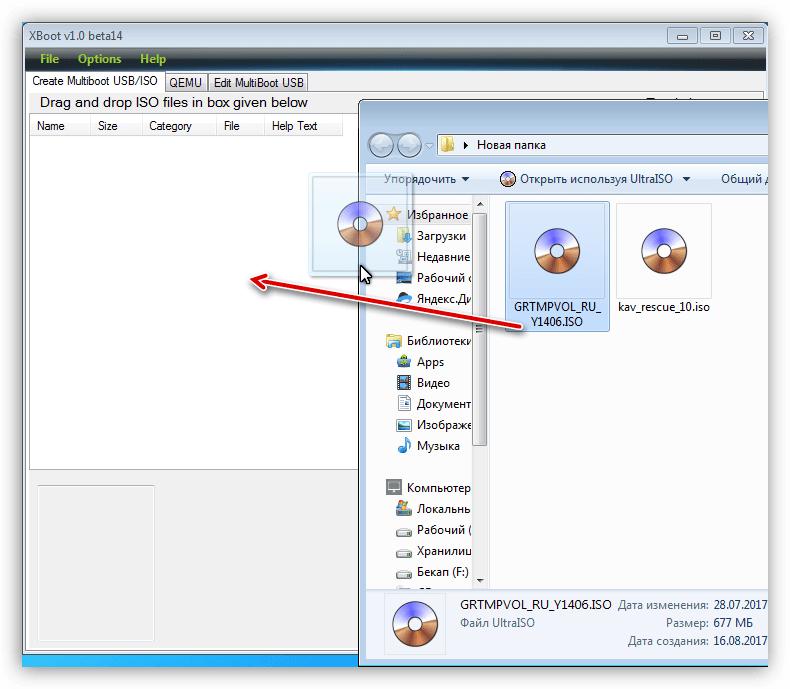Switch to the Create Multiboot USB/ISO tab
790x689 pixels.
pos(95,81)
